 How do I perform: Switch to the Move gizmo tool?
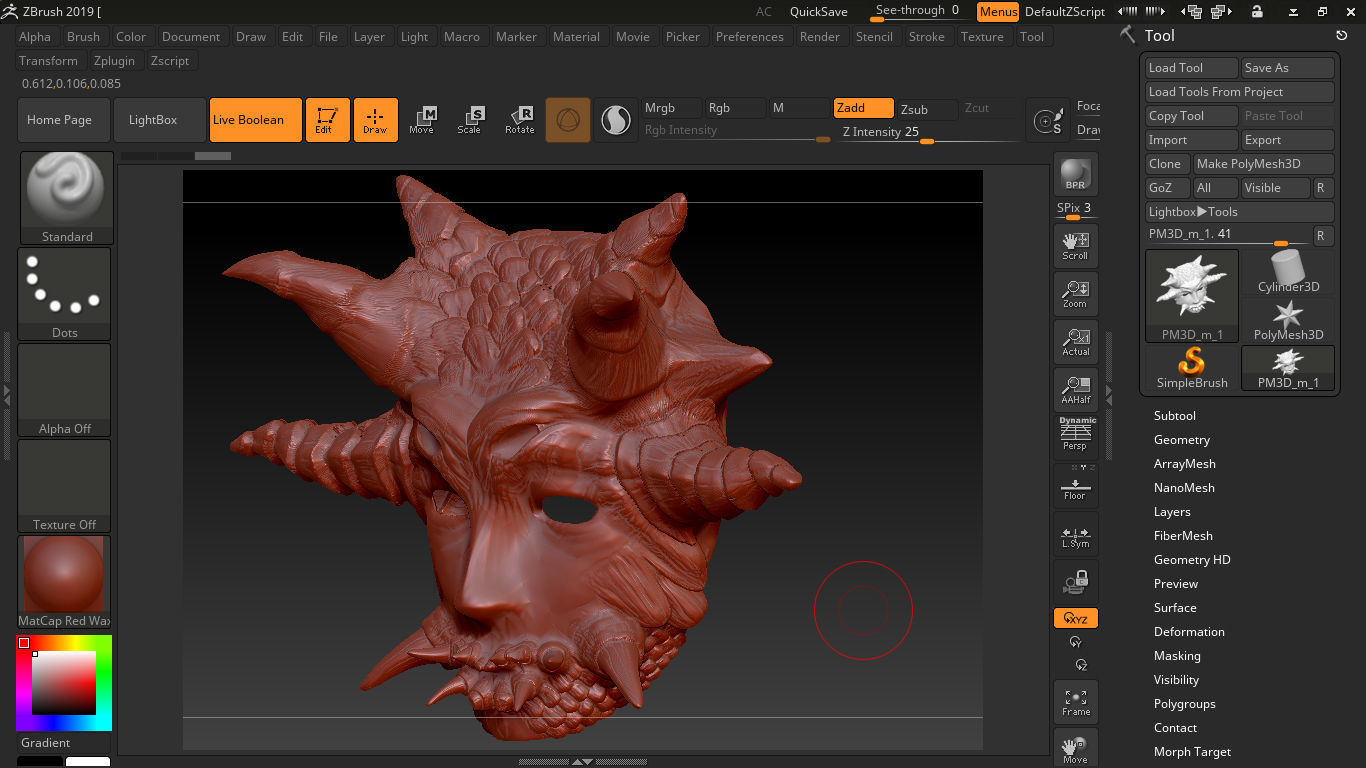[421, 120]
